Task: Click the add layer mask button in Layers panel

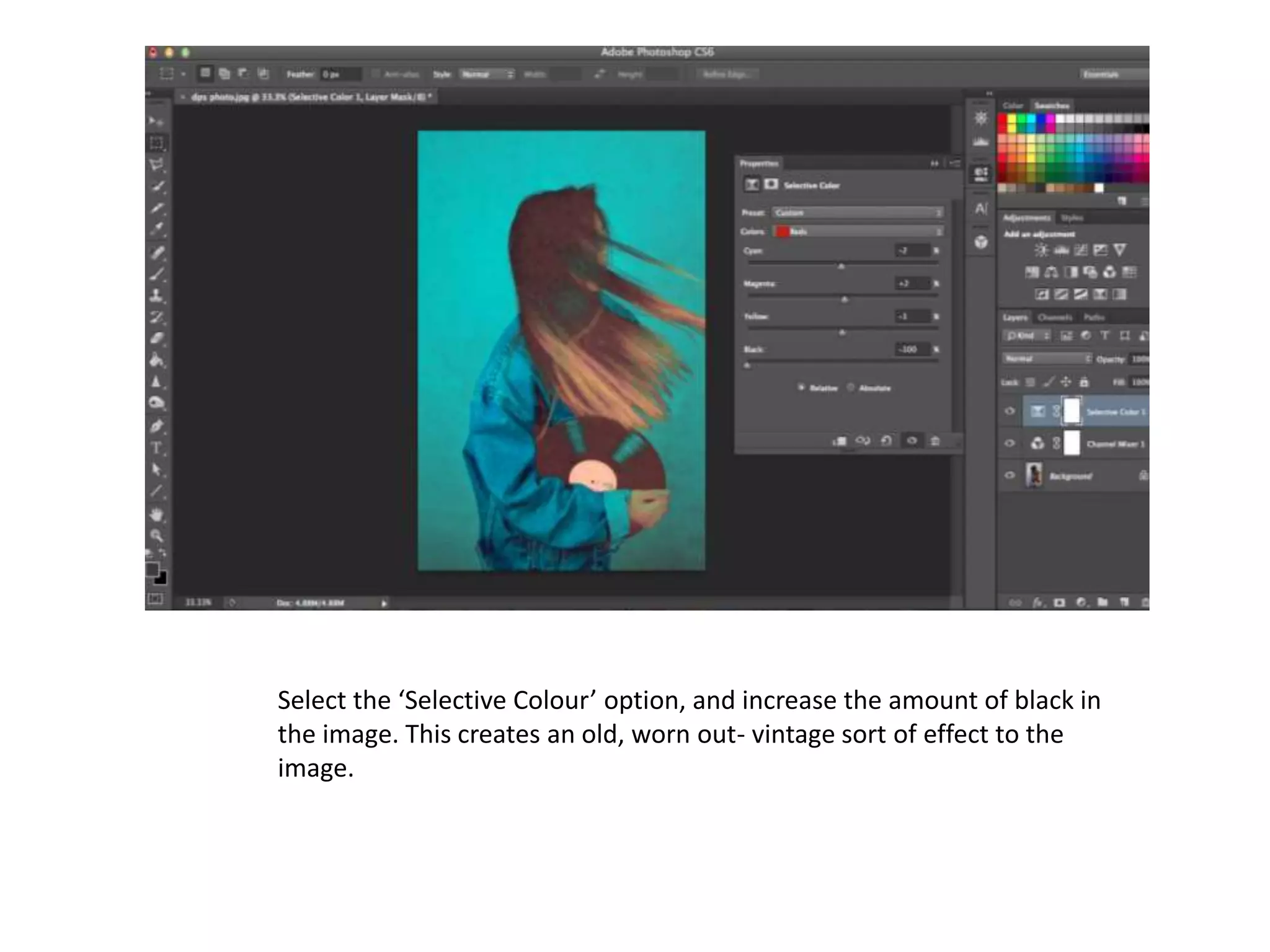Action: tap(1059, 602)
